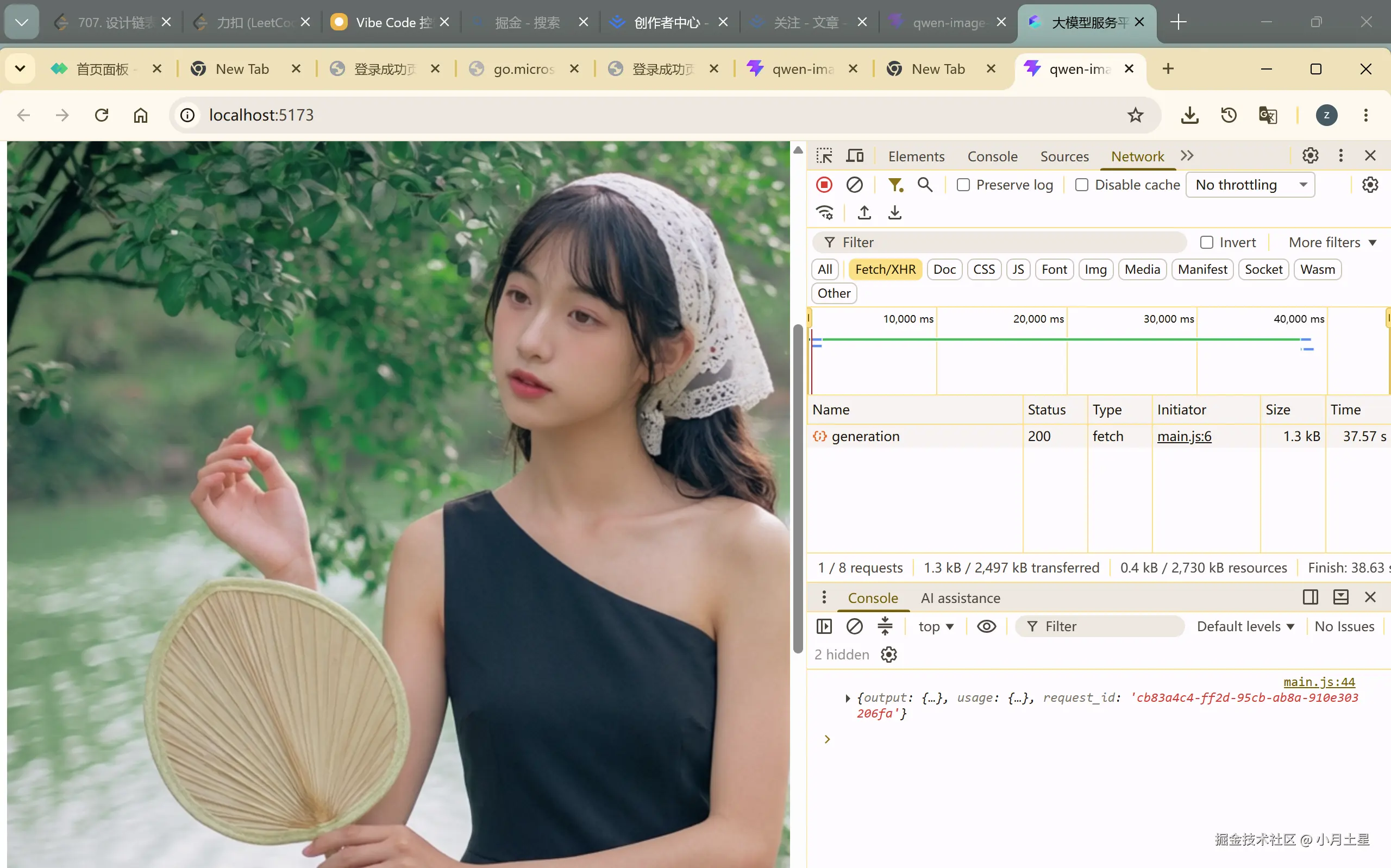This screenshot has width=1391, height=868.
Task: Click the network filter input field
Action: pyautogui.click(x=999, y=242)
